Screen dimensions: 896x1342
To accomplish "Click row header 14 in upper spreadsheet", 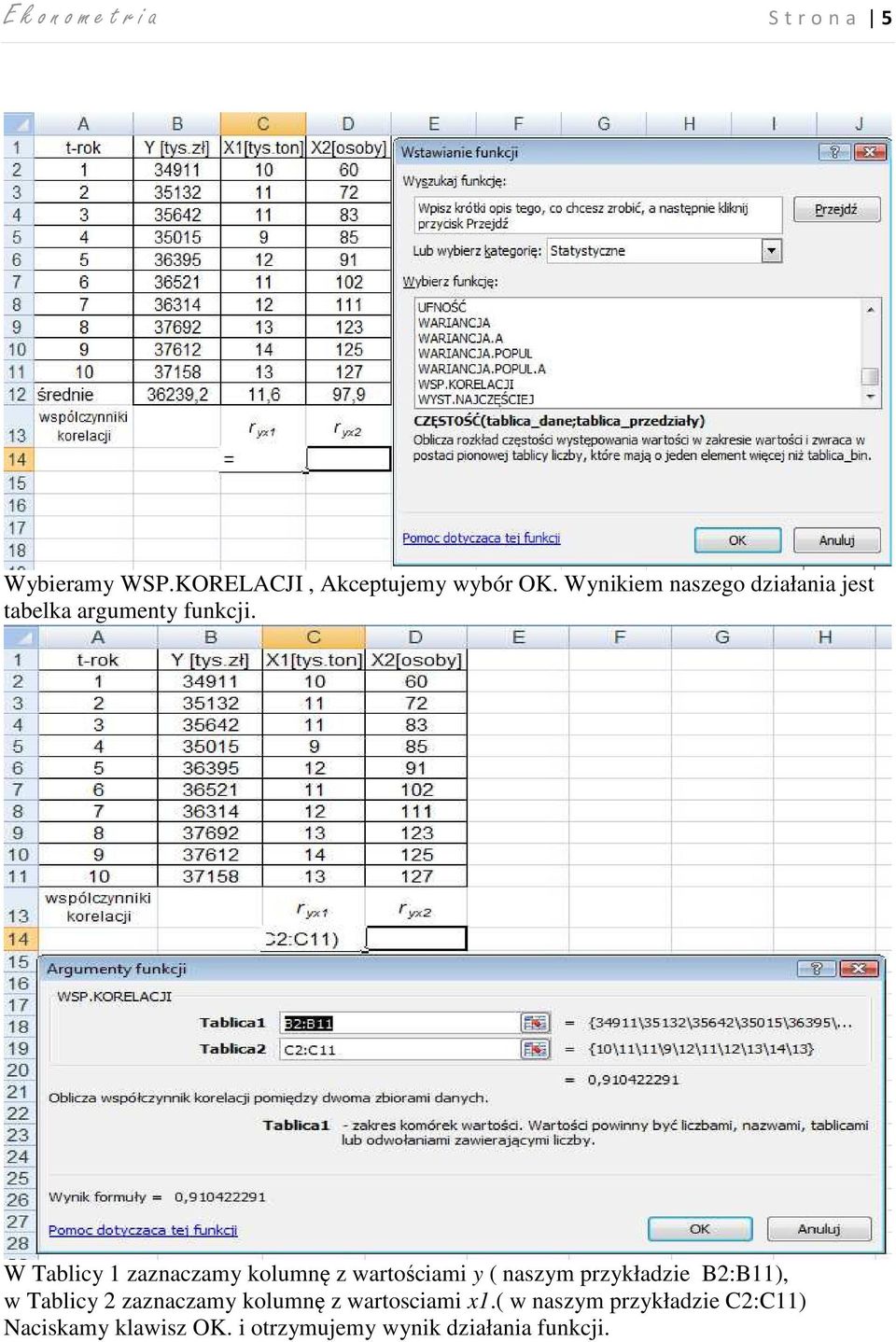I will point(18,459).
